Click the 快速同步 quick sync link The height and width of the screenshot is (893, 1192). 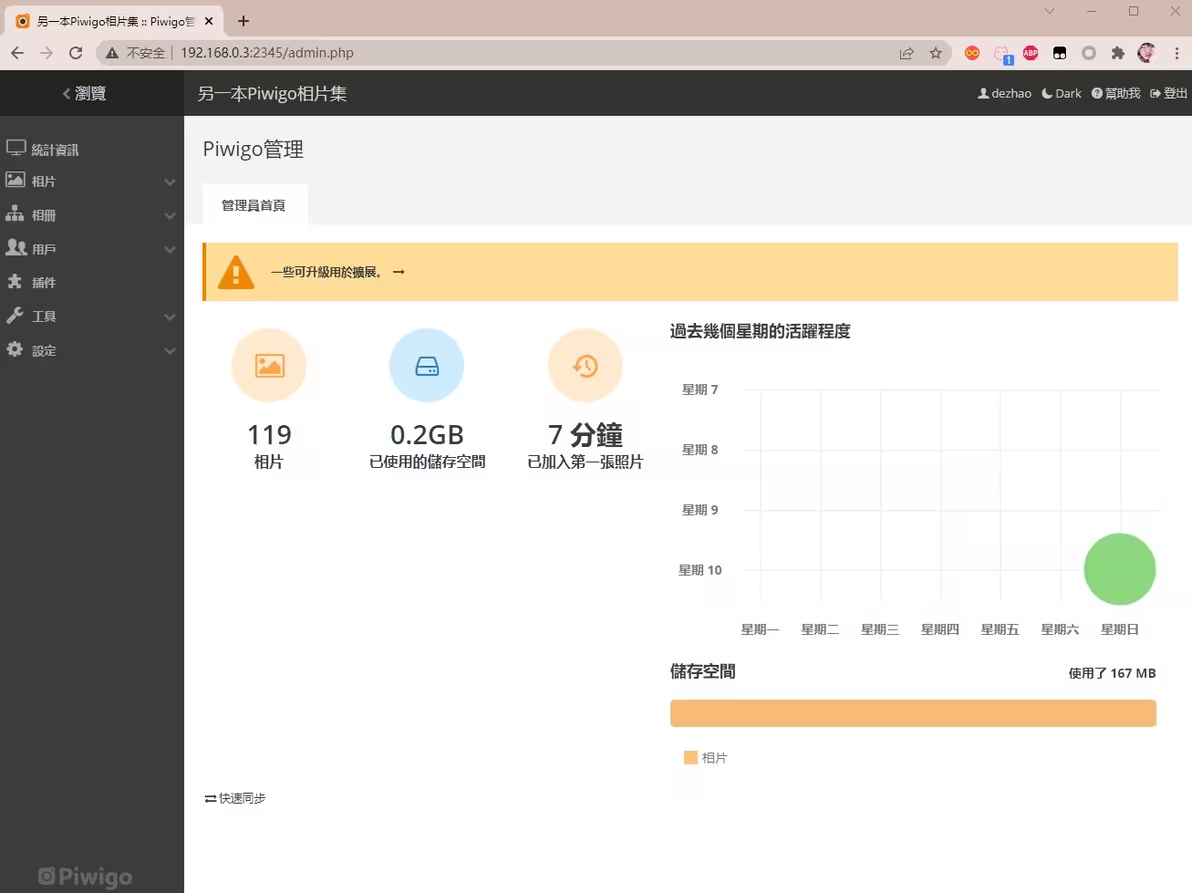236,798
